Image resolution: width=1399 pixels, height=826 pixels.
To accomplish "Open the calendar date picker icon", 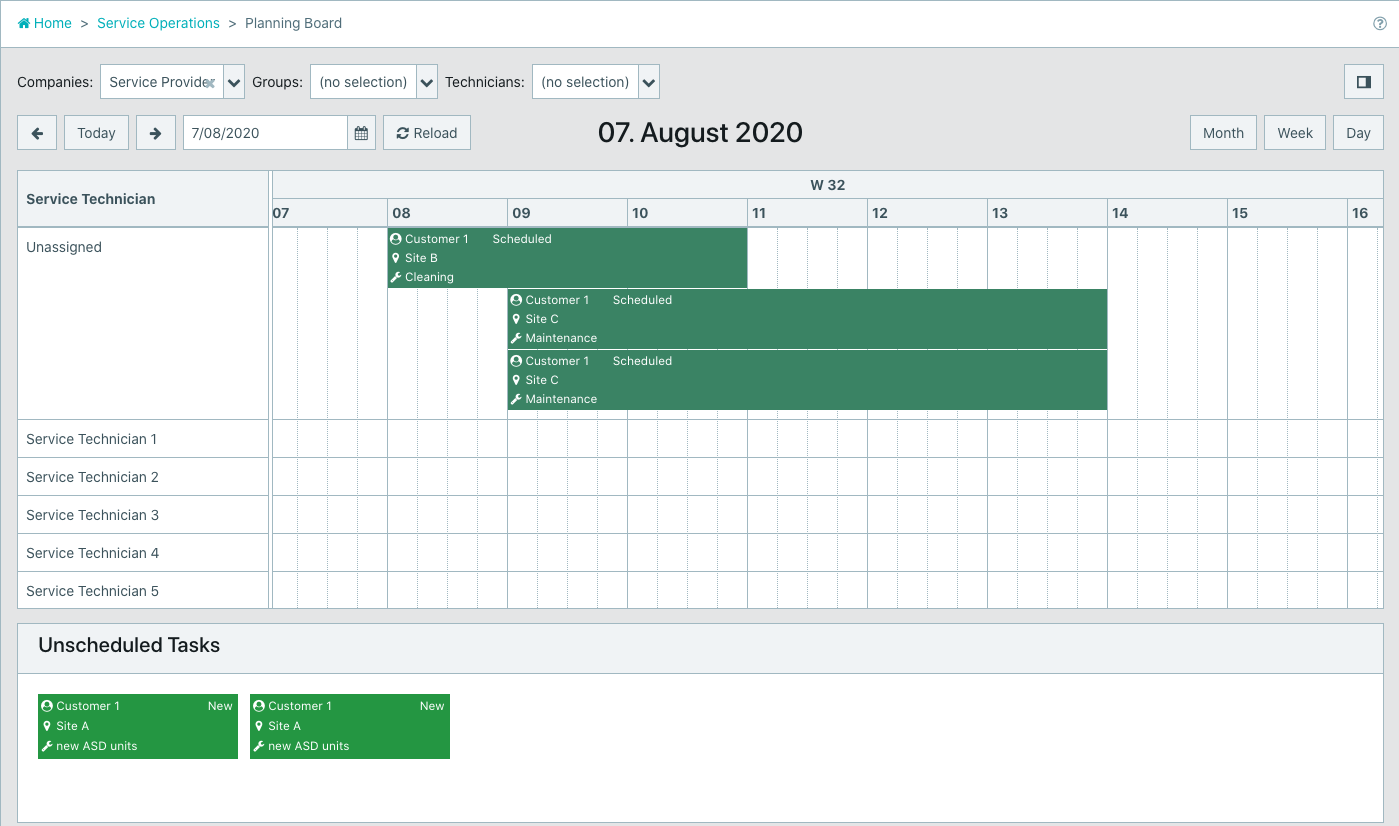I will 362,133.
